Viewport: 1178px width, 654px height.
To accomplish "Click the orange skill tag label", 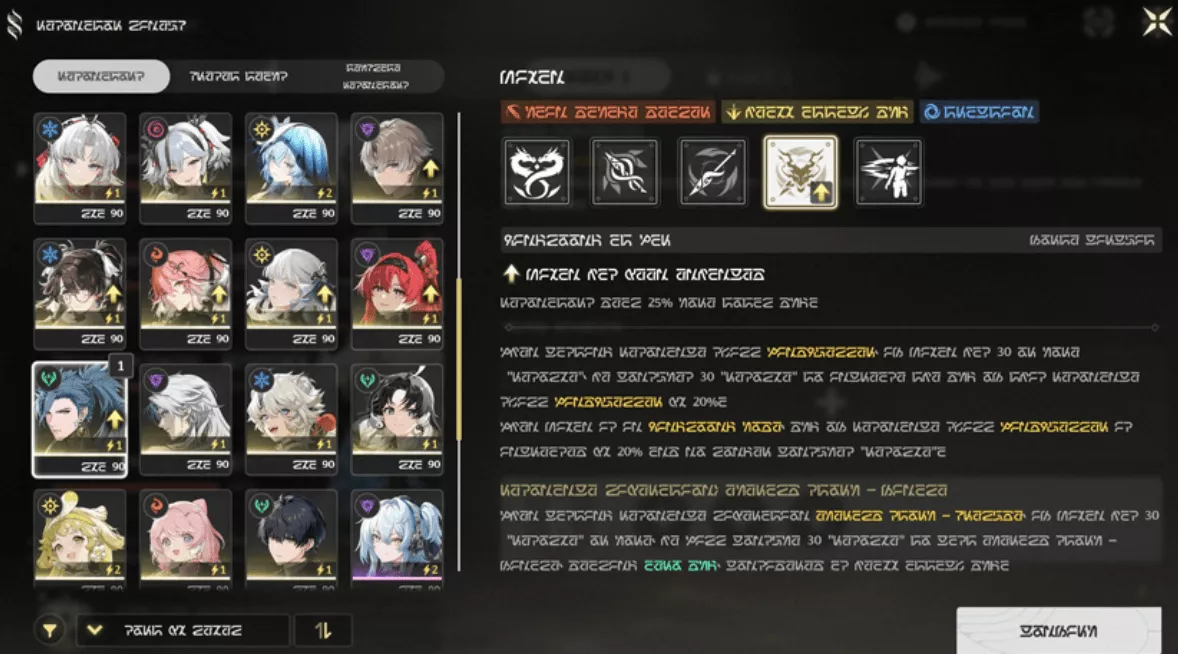I will click(609, 112).
